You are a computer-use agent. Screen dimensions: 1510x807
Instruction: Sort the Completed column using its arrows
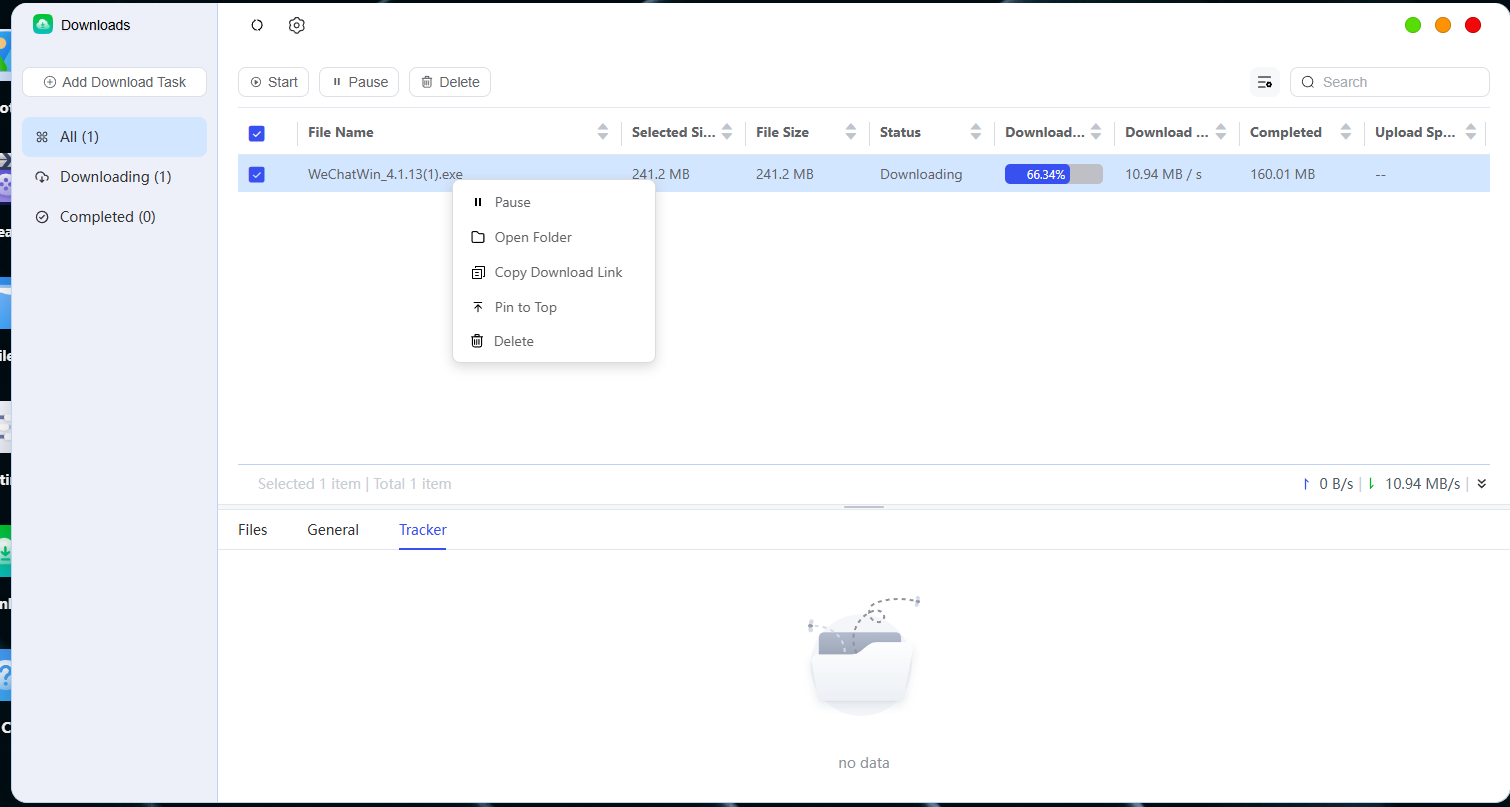coord(1346,132)
